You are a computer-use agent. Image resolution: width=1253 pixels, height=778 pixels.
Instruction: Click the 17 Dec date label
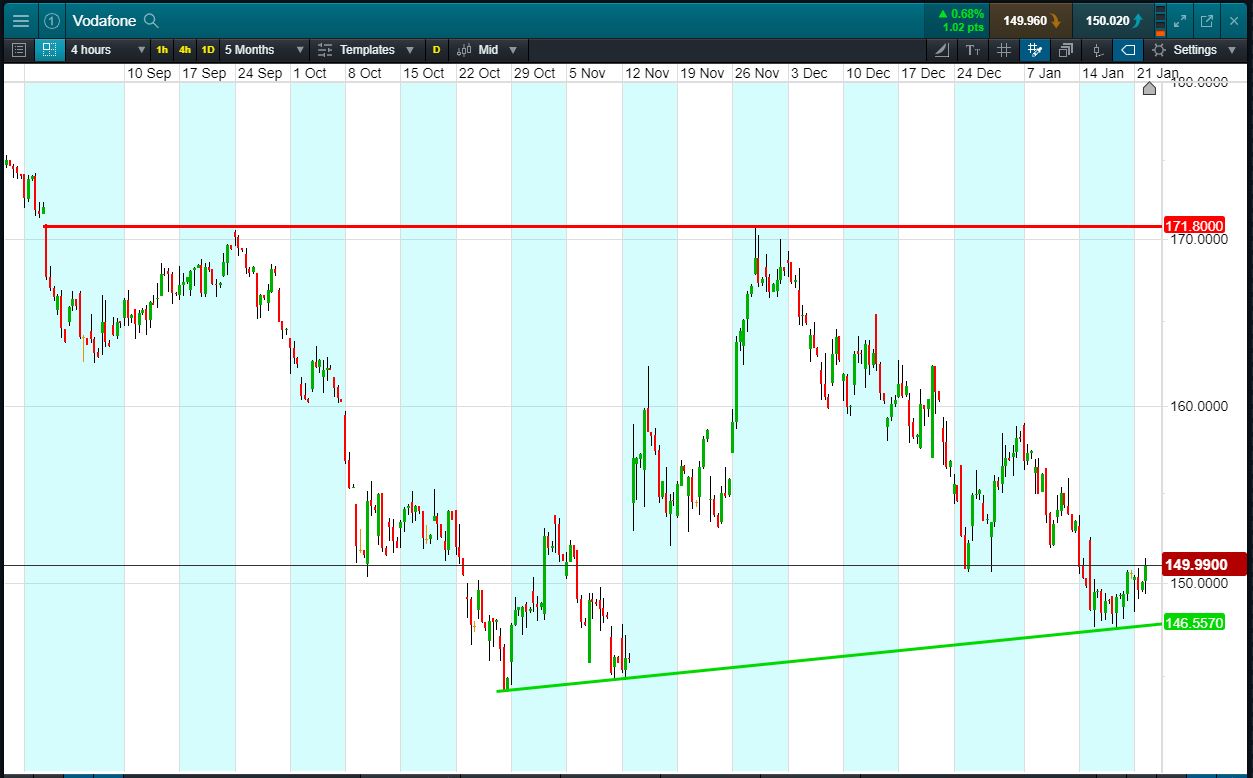point(922,73)
